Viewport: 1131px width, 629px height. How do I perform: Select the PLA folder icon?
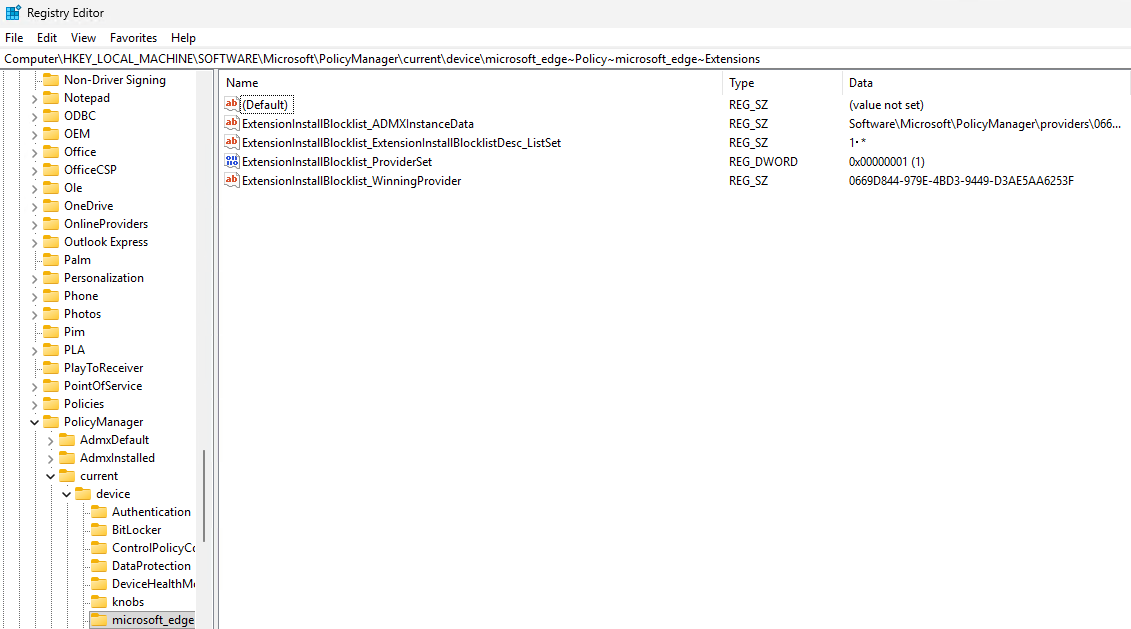(x=51, y=350)
